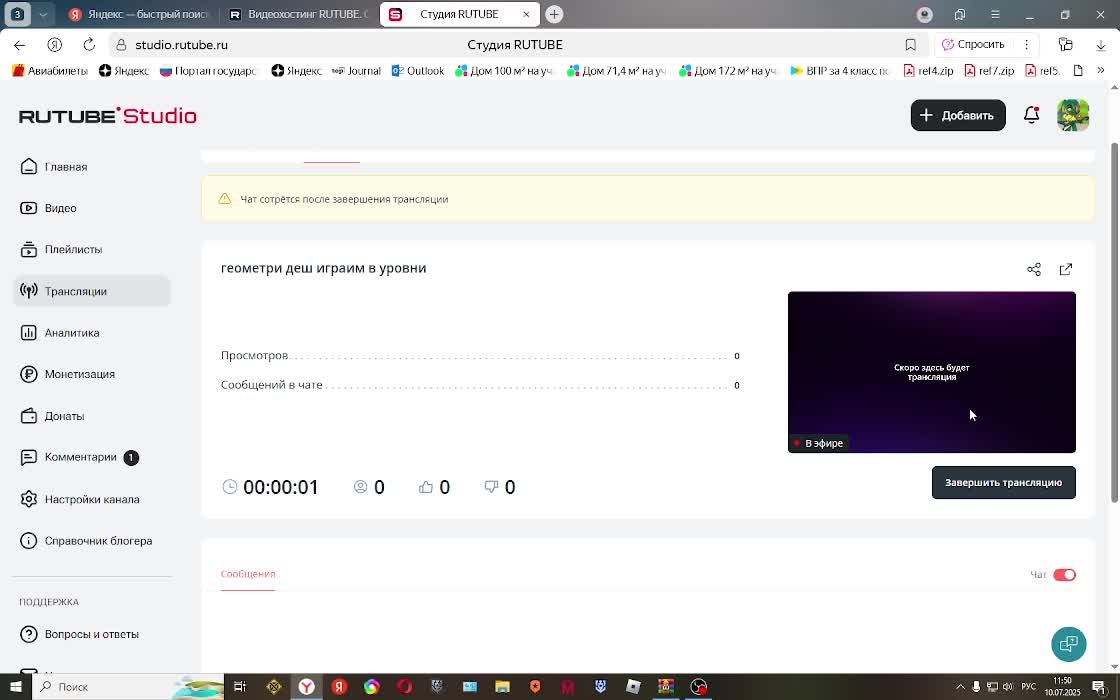Screen dimensions: 1120x700
Task: Click the dislikes thumbs-down counter icon
Action: (491, 487)
